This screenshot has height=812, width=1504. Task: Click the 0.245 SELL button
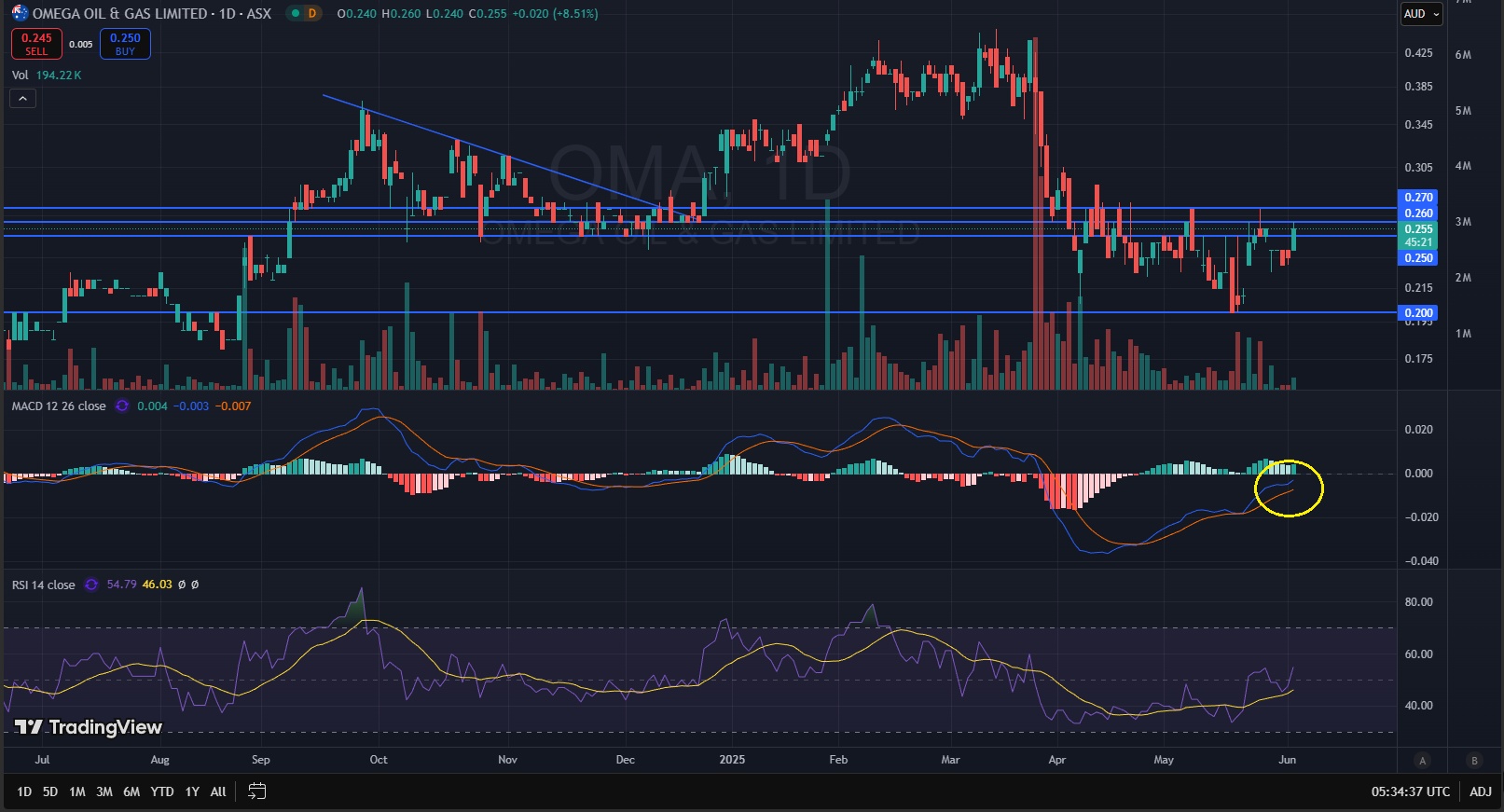click(36, 44)
